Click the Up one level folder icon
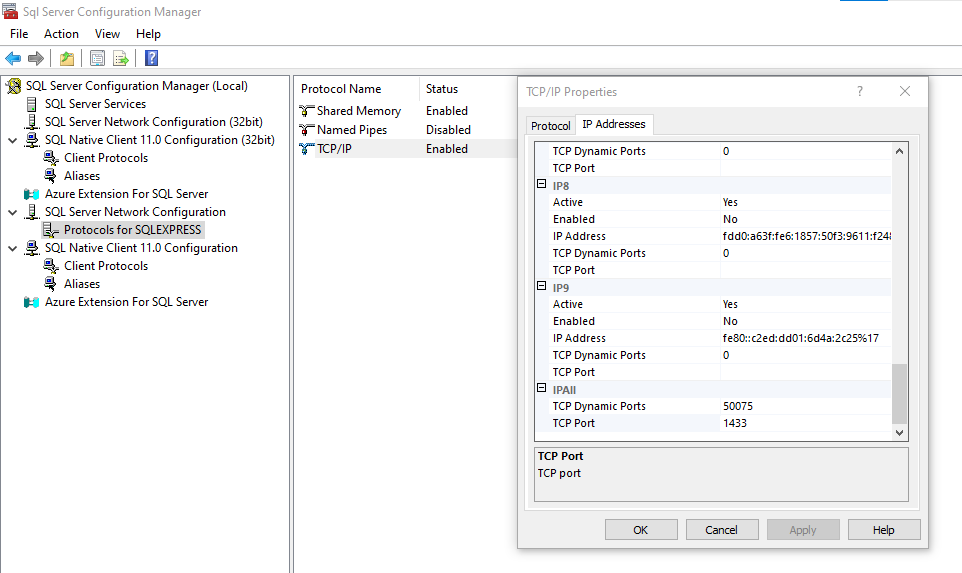 67,58
